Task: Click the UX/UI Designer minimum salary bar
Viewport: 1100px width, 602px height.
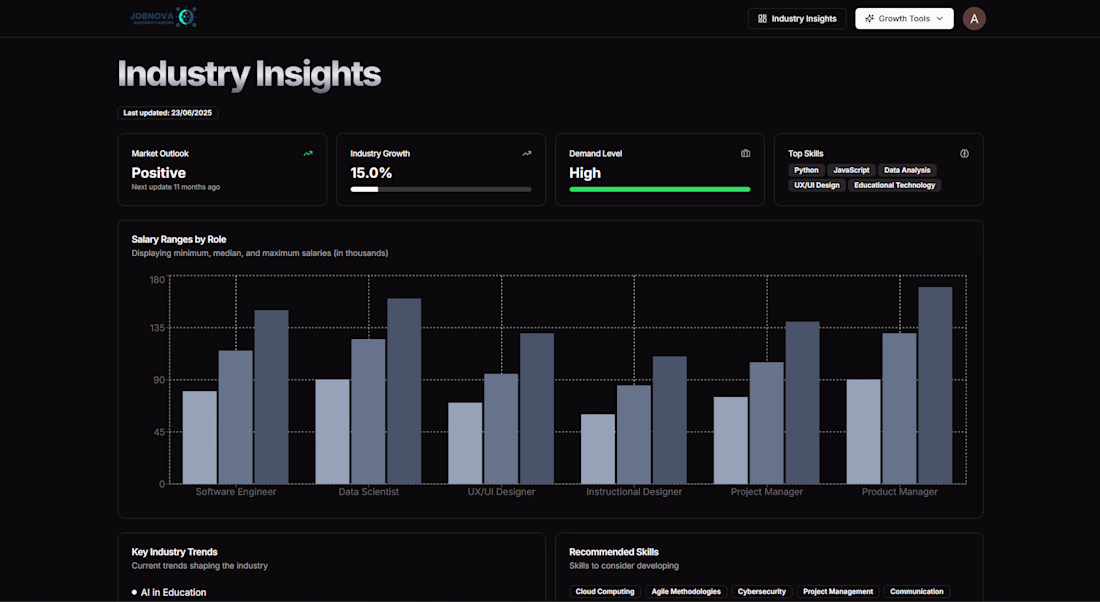Action: click(x=465, y=443)
